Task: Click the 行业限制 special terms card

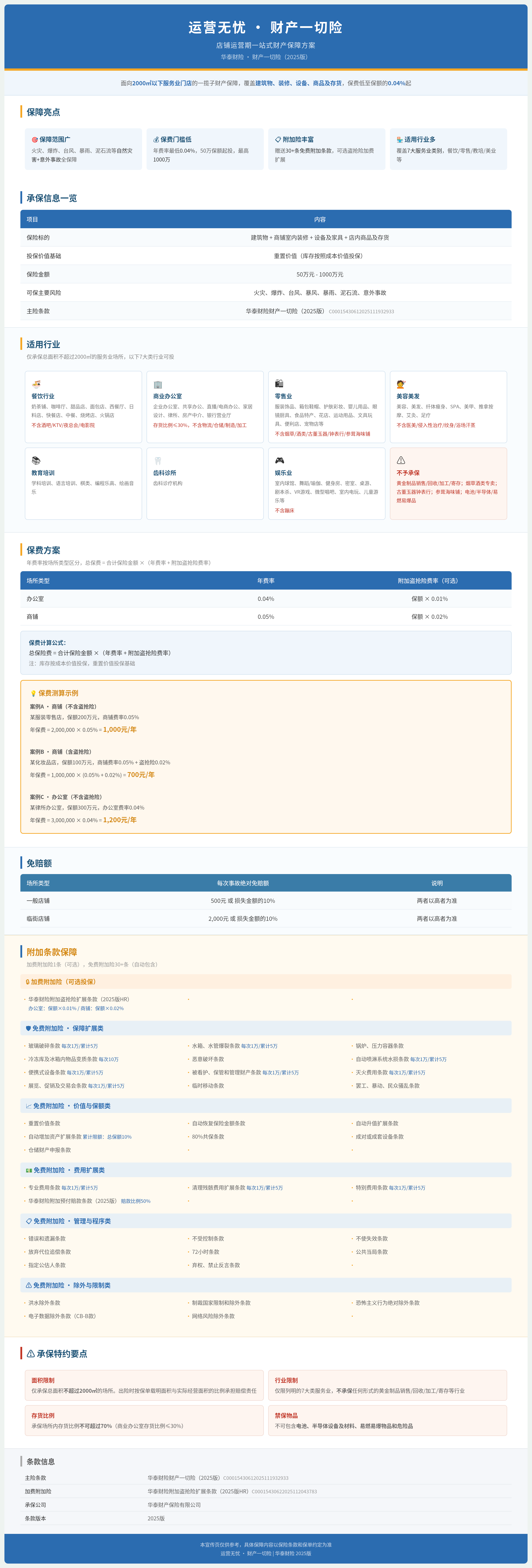Action: pos(388,1385)
